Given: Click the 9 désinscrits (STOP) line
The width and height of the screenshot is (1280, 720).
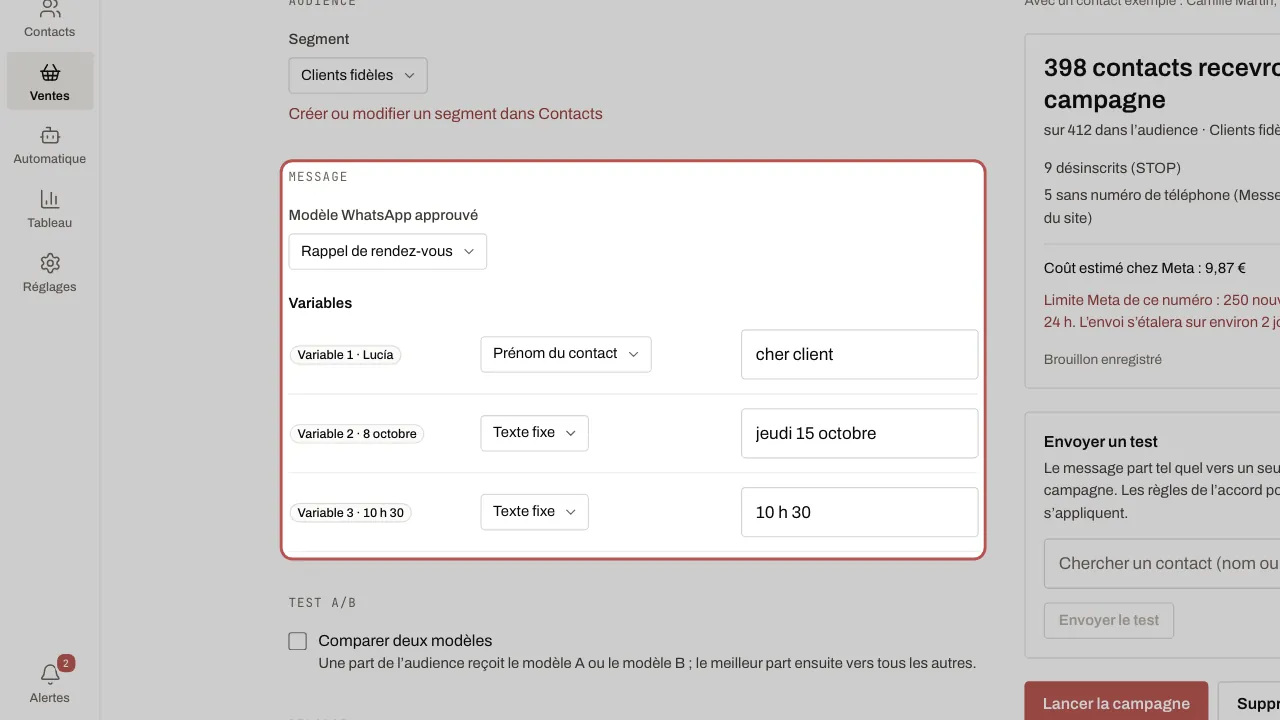Looking at the screenshot, I should click(1112, 168).
